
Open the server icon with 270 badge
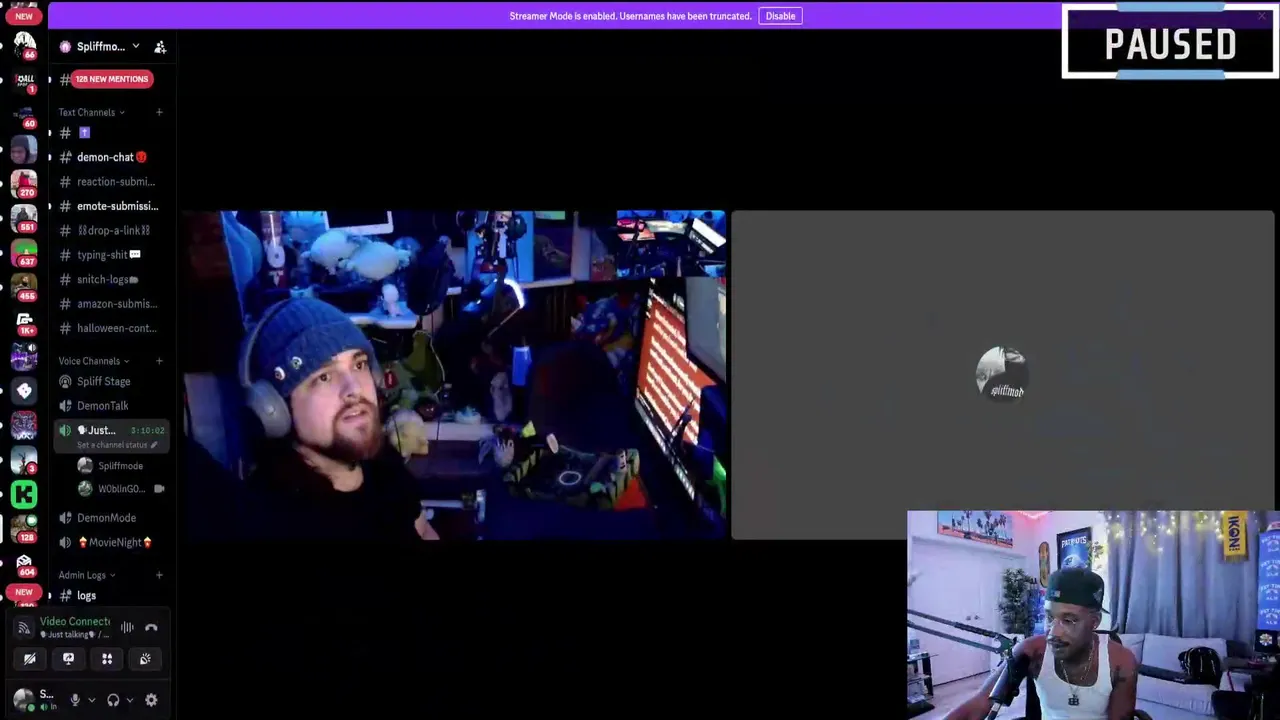point(24,184)
